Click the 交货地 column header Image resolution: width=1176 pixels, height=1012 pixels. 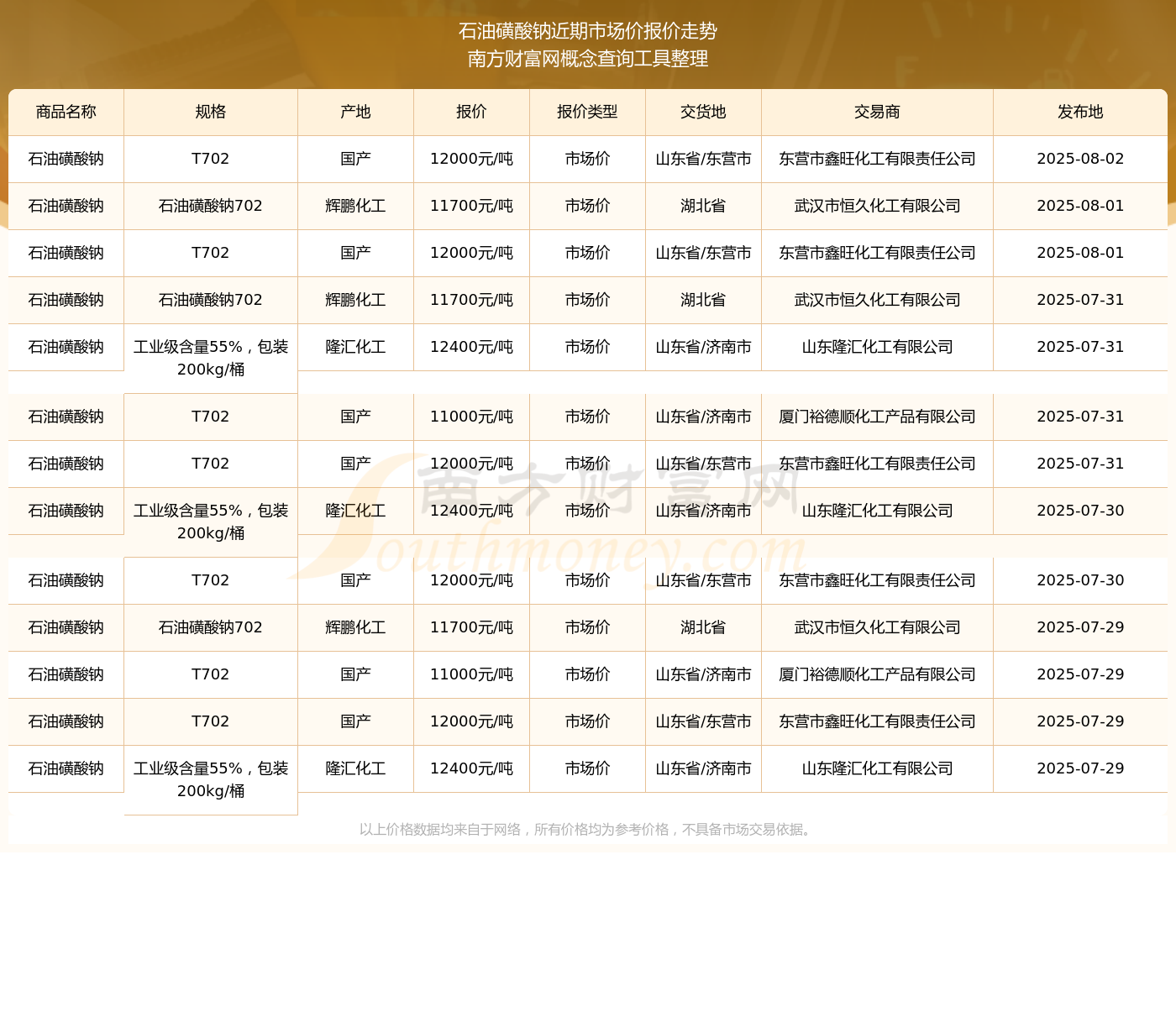(703, 112)
